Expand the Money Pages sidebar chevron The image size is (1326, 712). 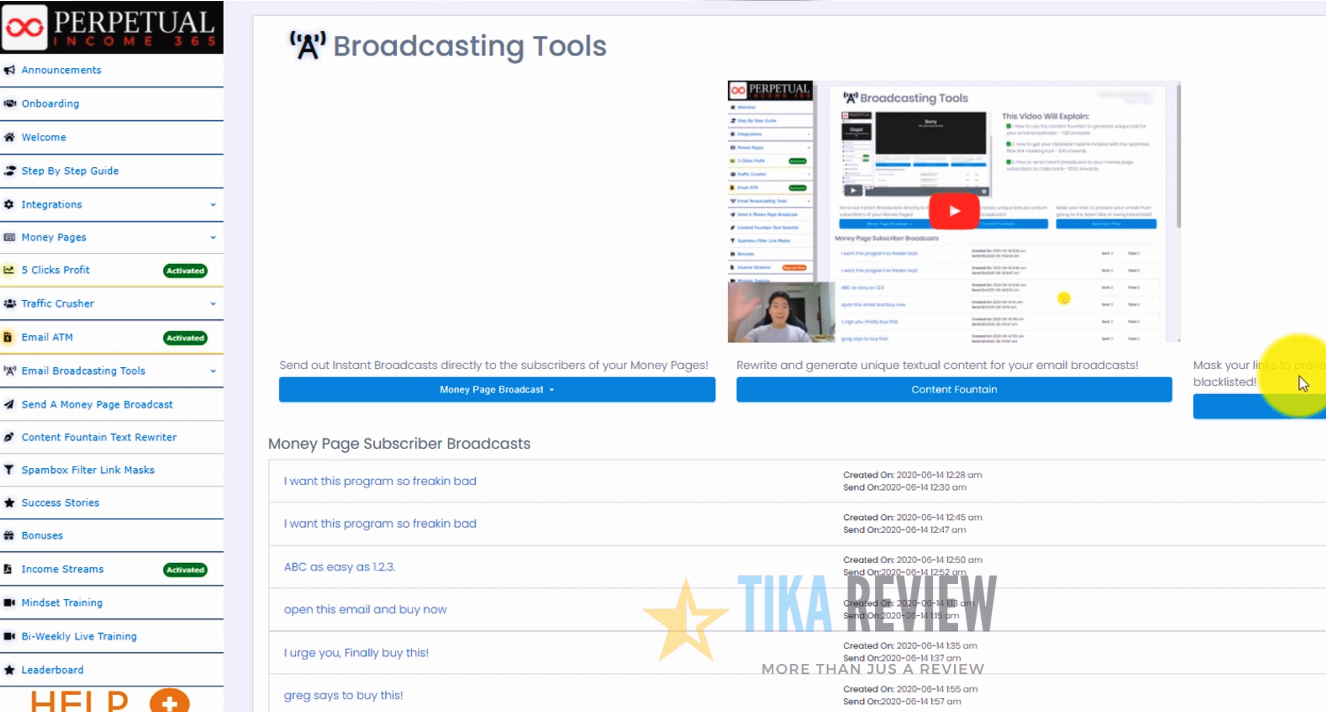(x=213, y=237)
